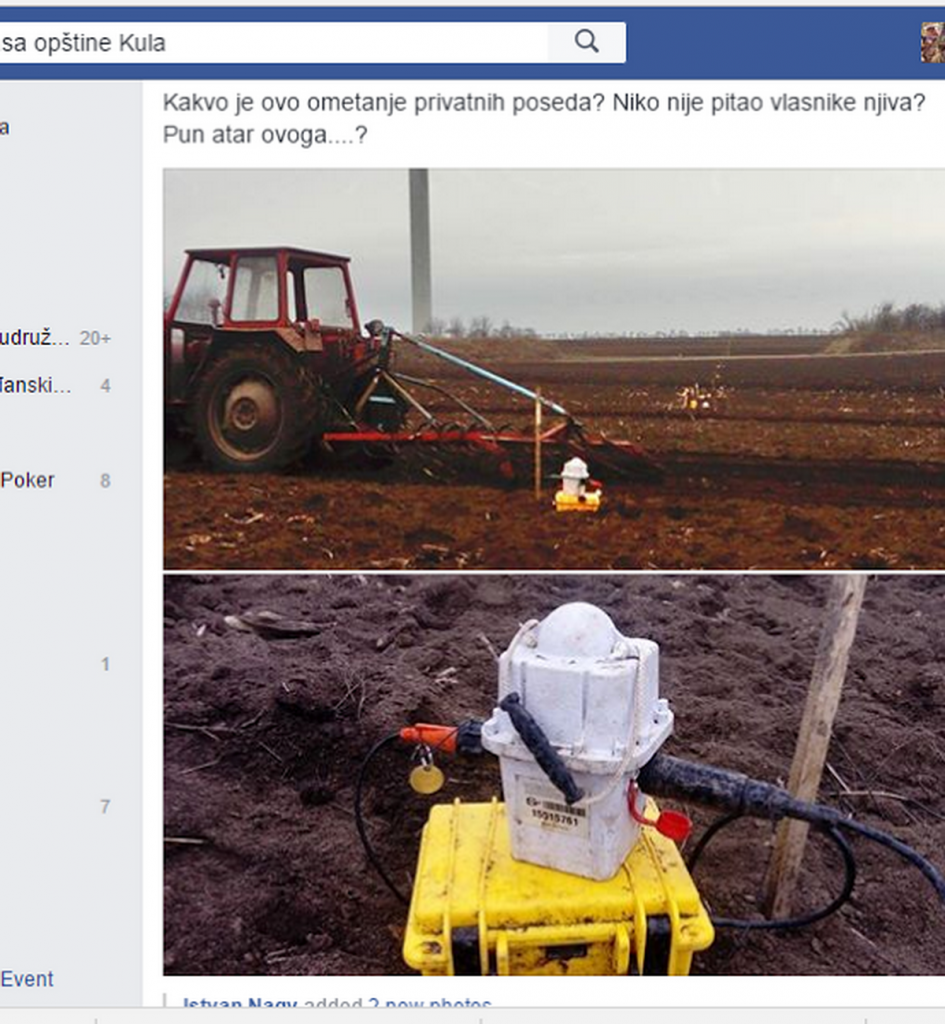Open the Event link in sidebar
Screen dimensions: 945x1024
(27, 979)
